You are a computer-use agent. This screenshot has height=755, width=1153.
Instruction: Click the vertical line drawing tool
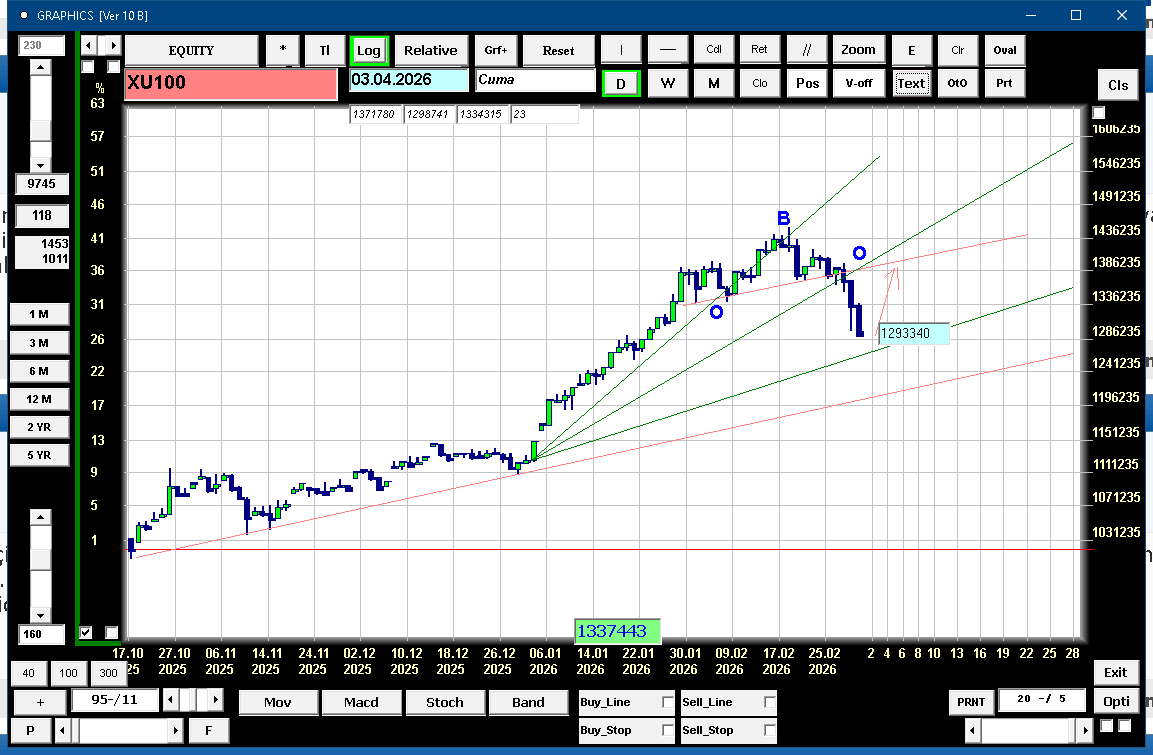[621, 50]
